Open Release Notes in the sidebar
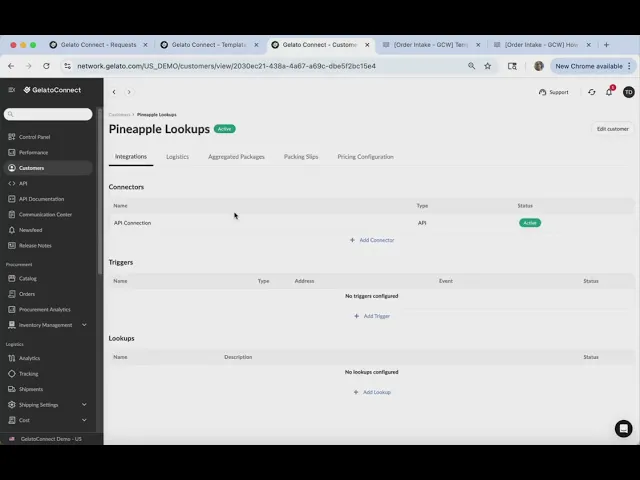Image resolution: width=640 pixels, height=480 pixels. click(35, 246)
